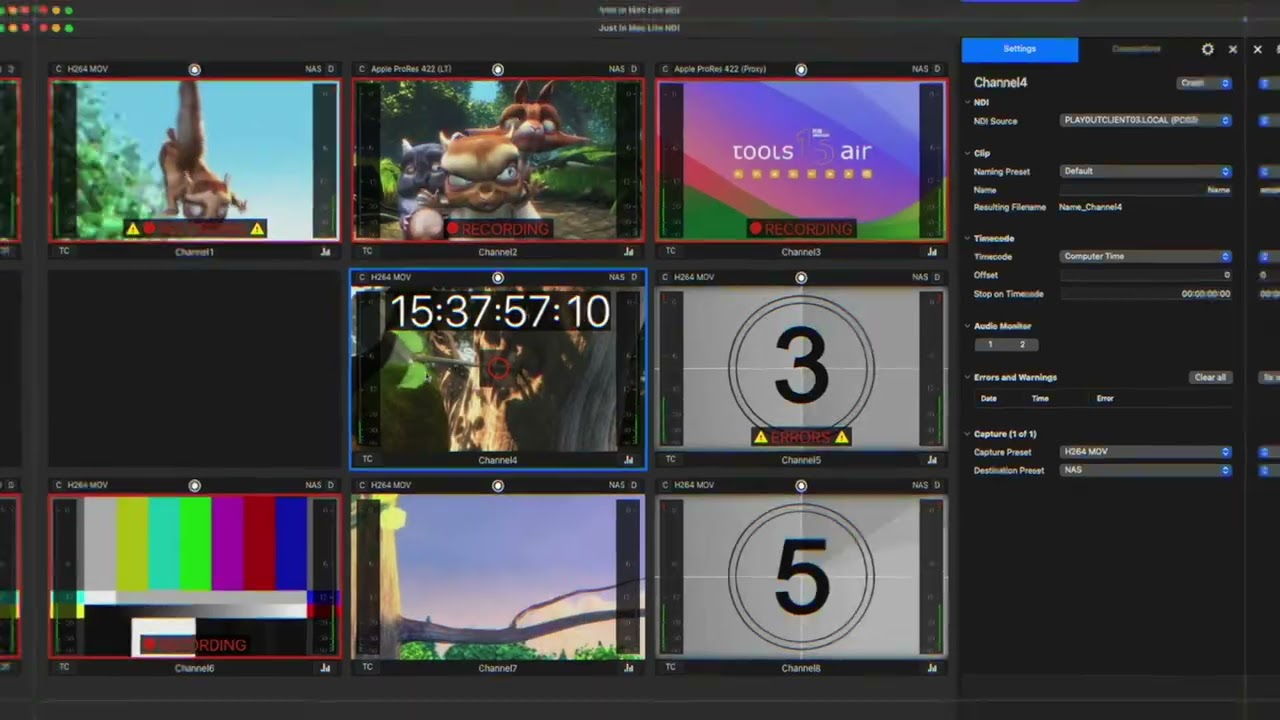This screenshot has width=1280, height=720.
Task: Open audio levels icon for Channel5
Action: 932,460
